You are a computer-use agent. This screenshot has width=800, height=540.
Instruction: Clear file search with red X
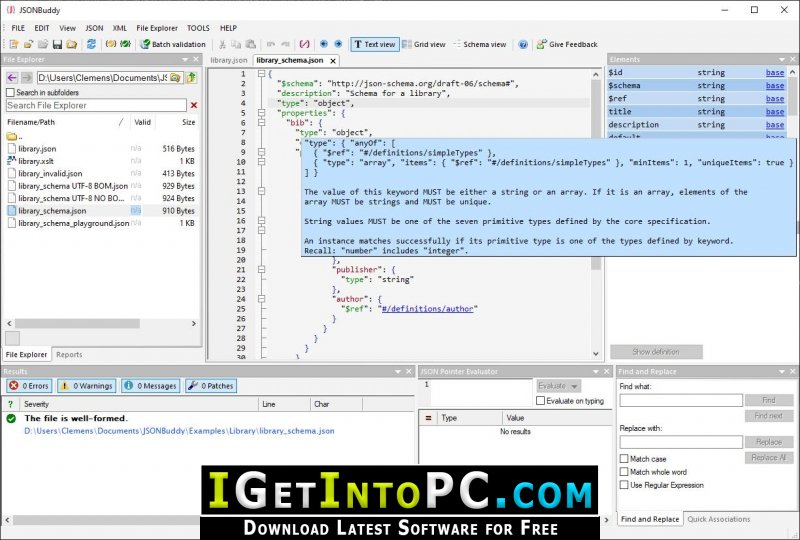tap(194, 105)
